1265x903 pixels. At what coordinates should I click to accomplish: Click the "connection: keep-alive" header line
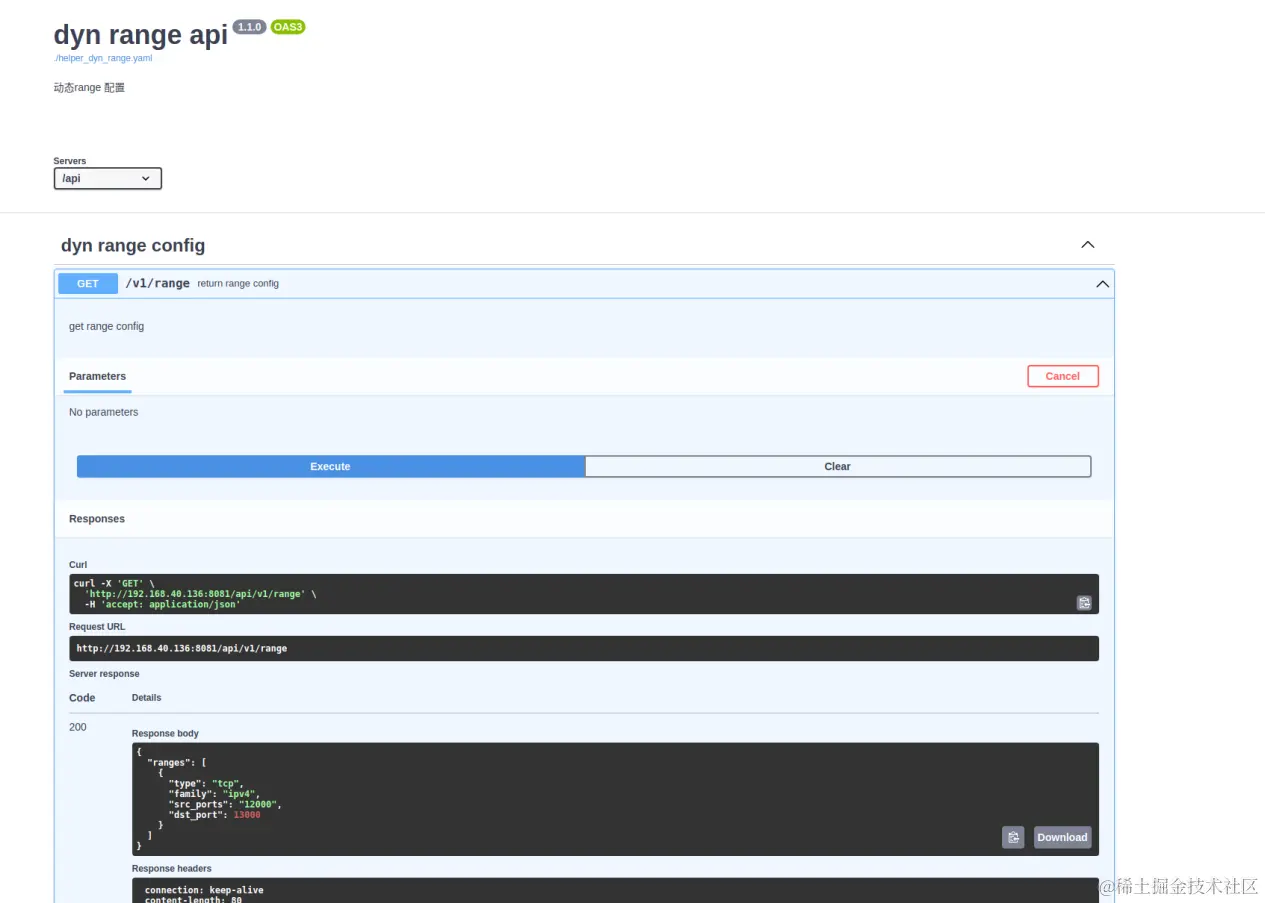204,890
